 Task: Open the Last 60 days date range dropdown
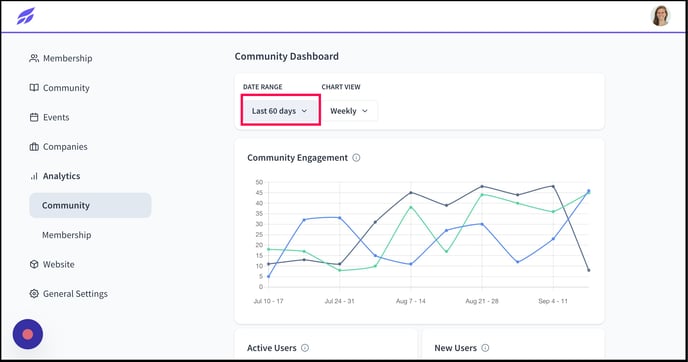[x=280, y=111]
